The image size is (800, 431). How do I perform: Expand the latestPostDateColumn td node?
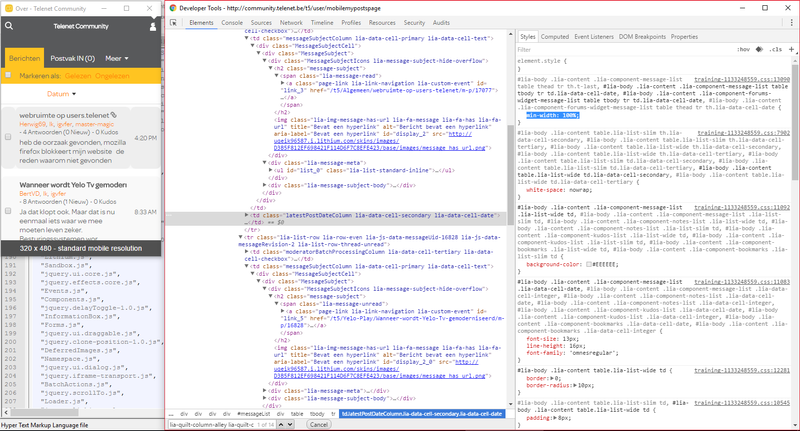(x=247, y=215)
